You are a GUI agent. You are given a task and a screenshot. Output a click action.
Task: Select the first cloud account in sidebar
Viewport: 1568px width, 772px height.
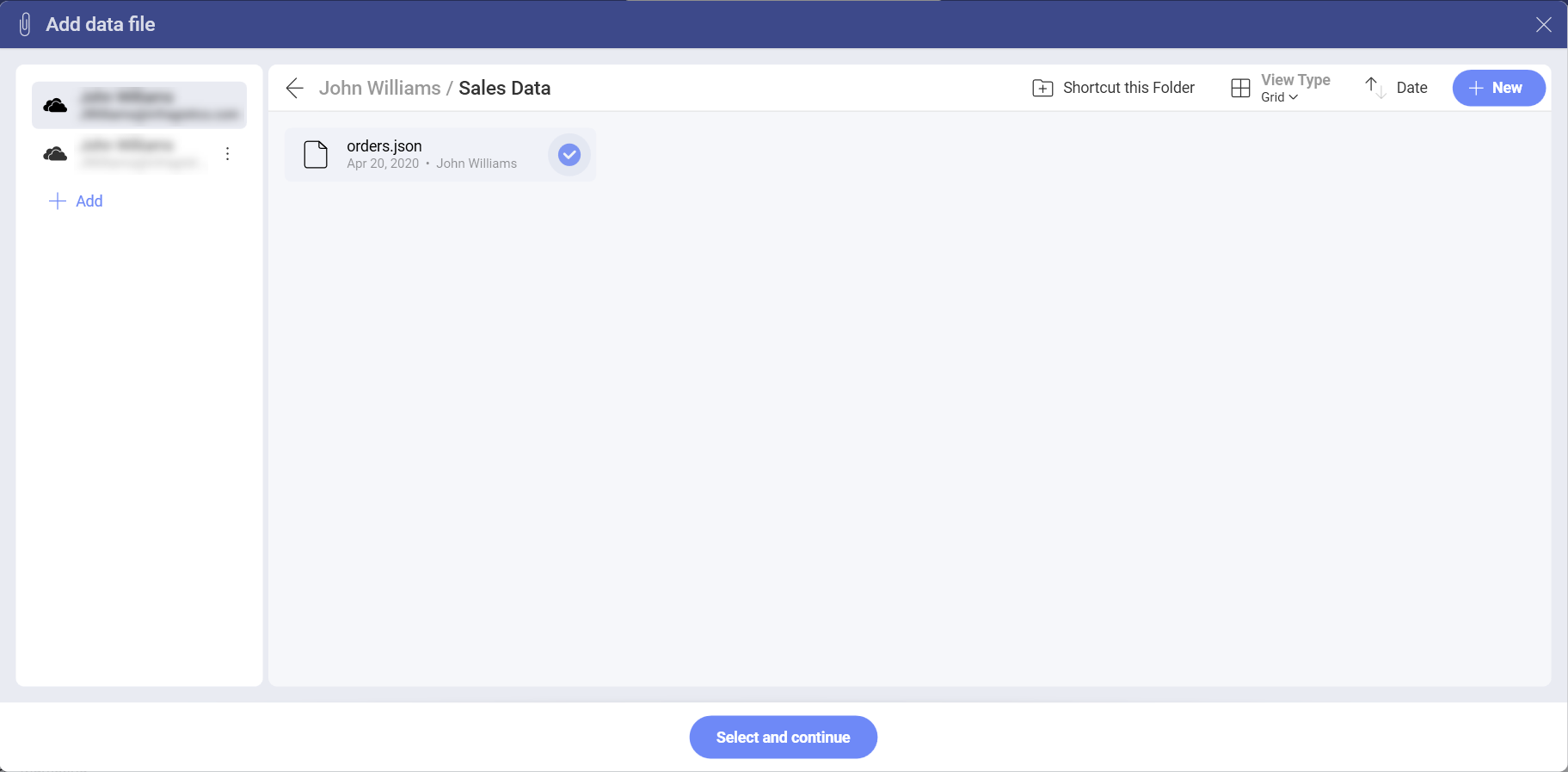tap(139, 105)
